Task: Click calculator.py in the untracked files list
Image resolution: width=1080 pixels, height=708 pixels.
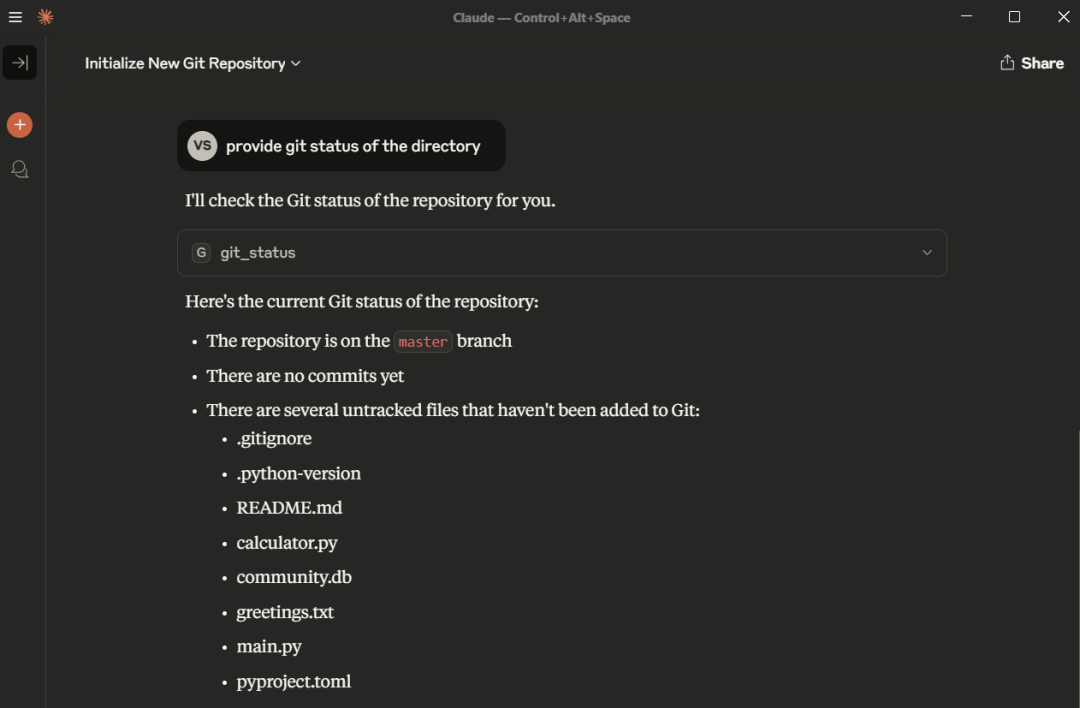Action: (287, 543)
